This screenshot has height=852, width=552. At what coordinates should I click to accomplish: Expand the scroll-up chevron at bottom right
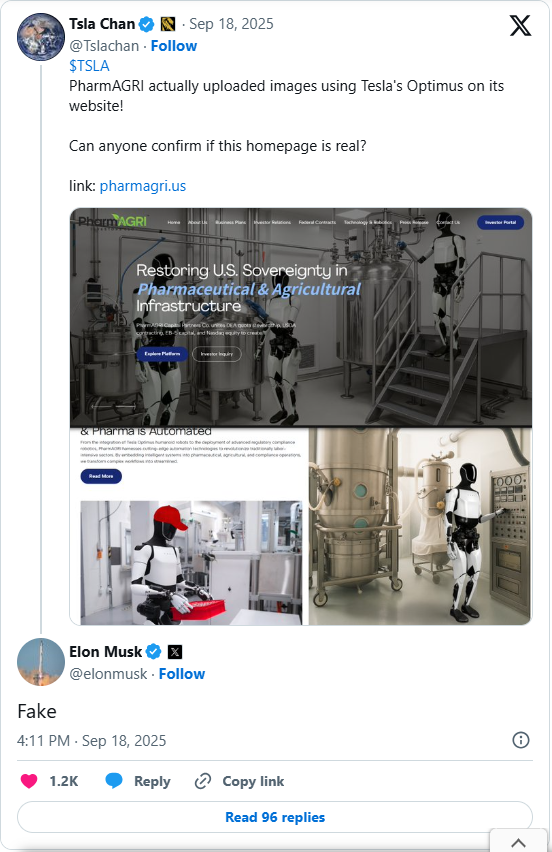click(x=518, y=842)
